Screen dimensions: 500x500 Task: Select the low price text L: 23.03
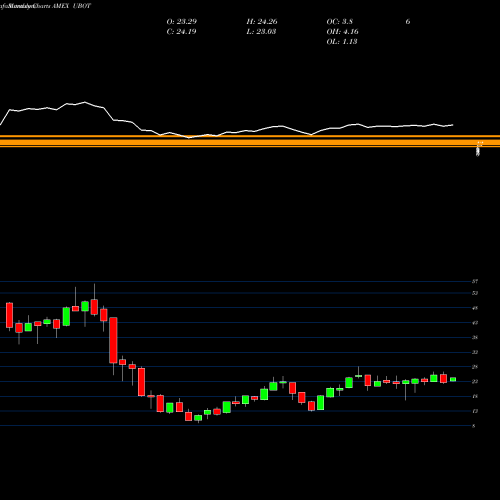coord(261,32)
